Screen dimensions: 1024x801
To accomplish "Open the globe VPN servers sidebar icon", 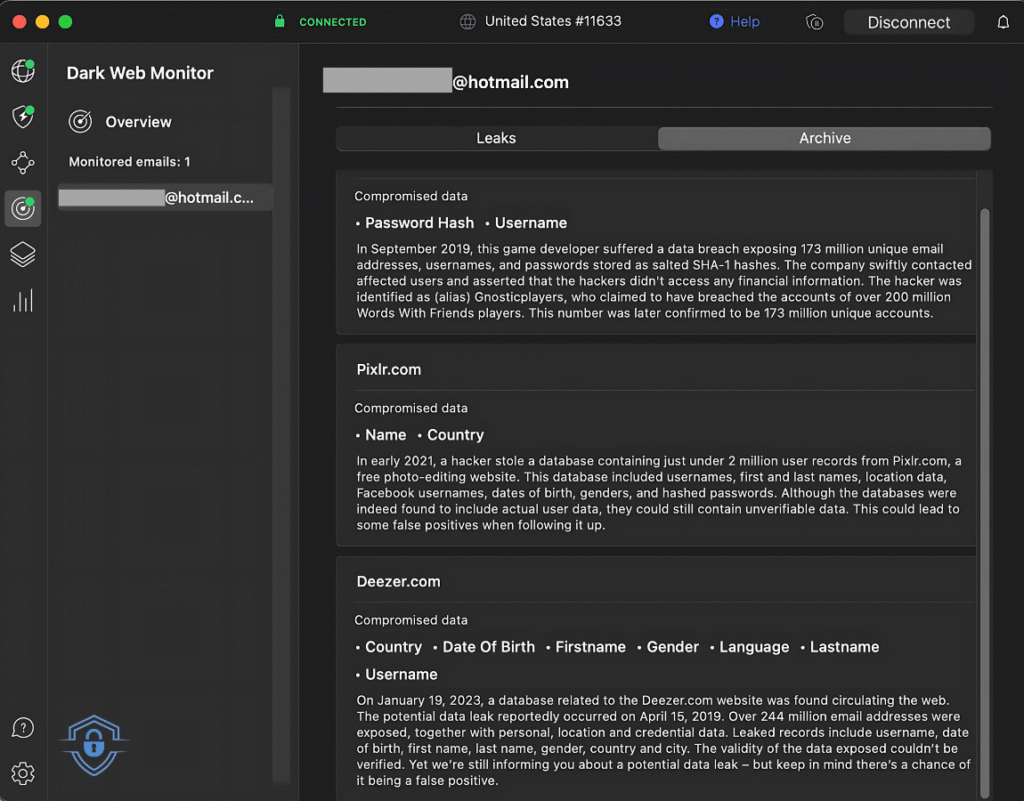I will pos(23,71).
